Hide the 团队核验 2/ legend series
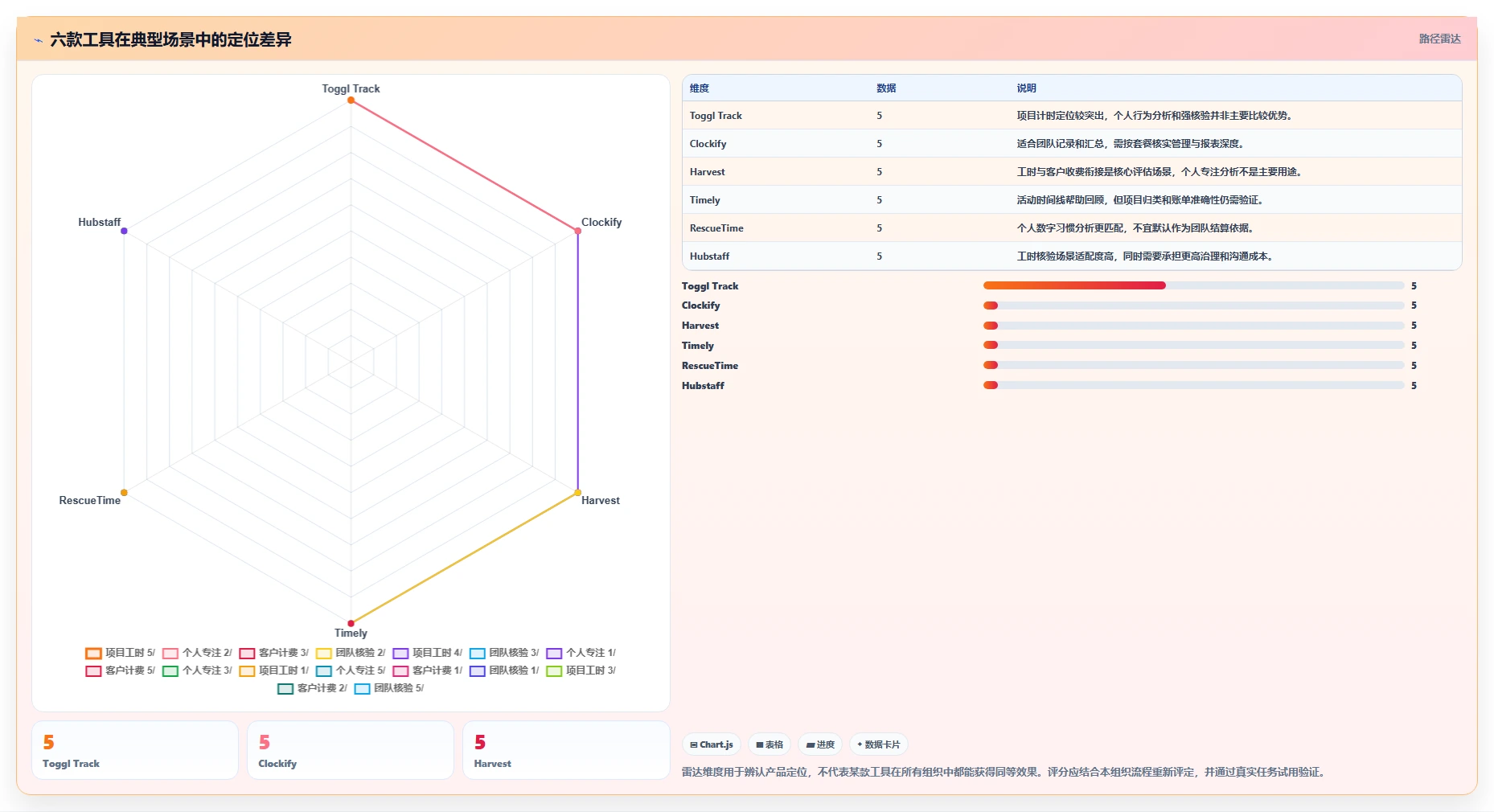Viewport: 1494px width, 812px height. point(351,653)
